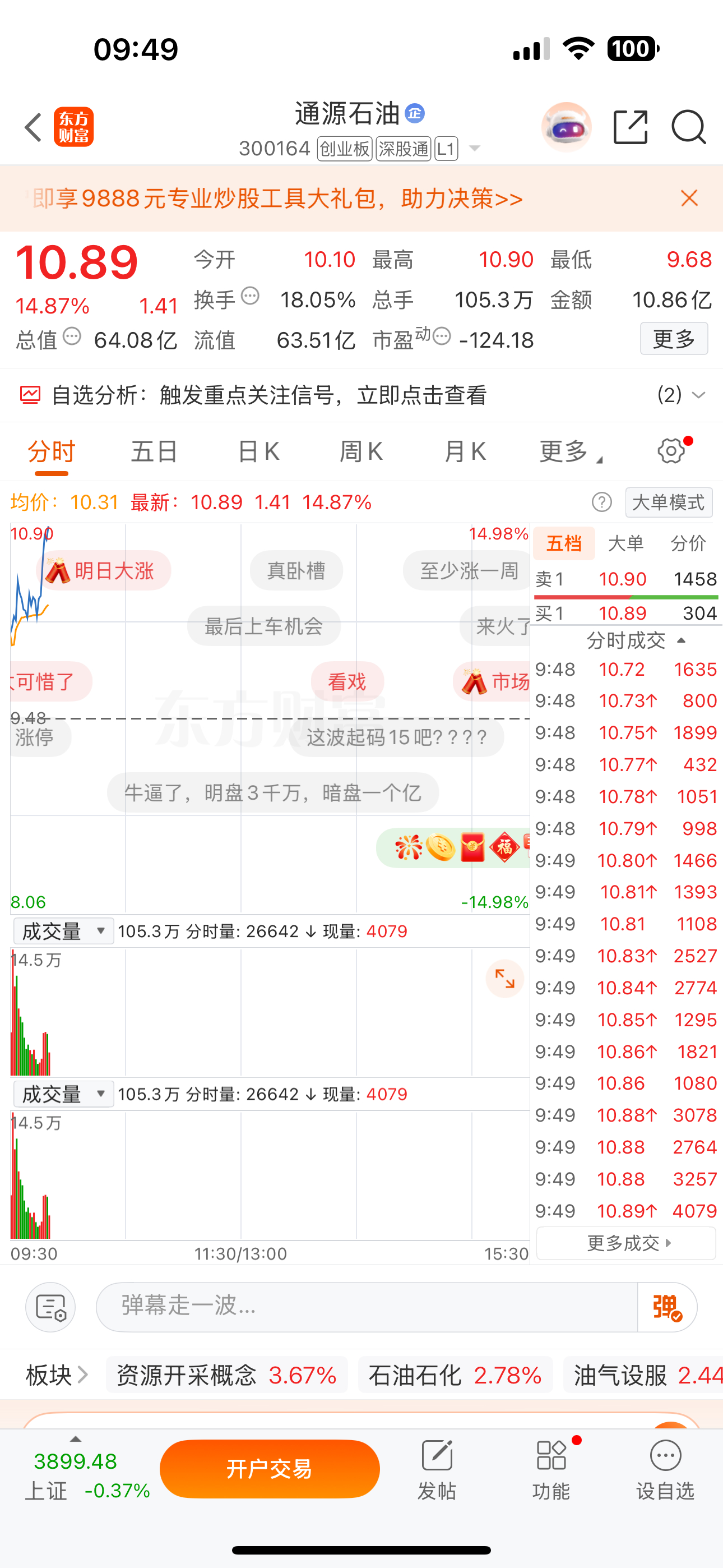Tap the 买1 10.89 order row
This screenshot has height=1568, width=723.
pos(626,613)
